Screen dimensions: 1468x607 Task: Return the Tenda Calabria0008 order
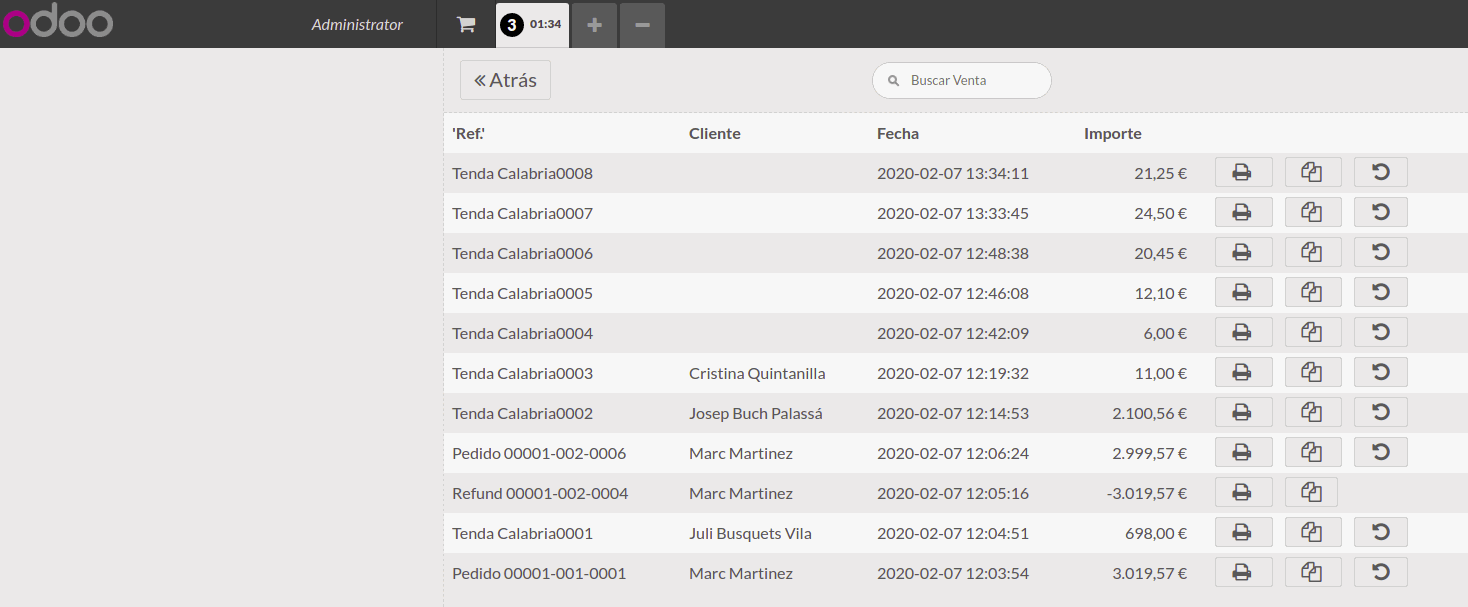[x=1380, y=172]
